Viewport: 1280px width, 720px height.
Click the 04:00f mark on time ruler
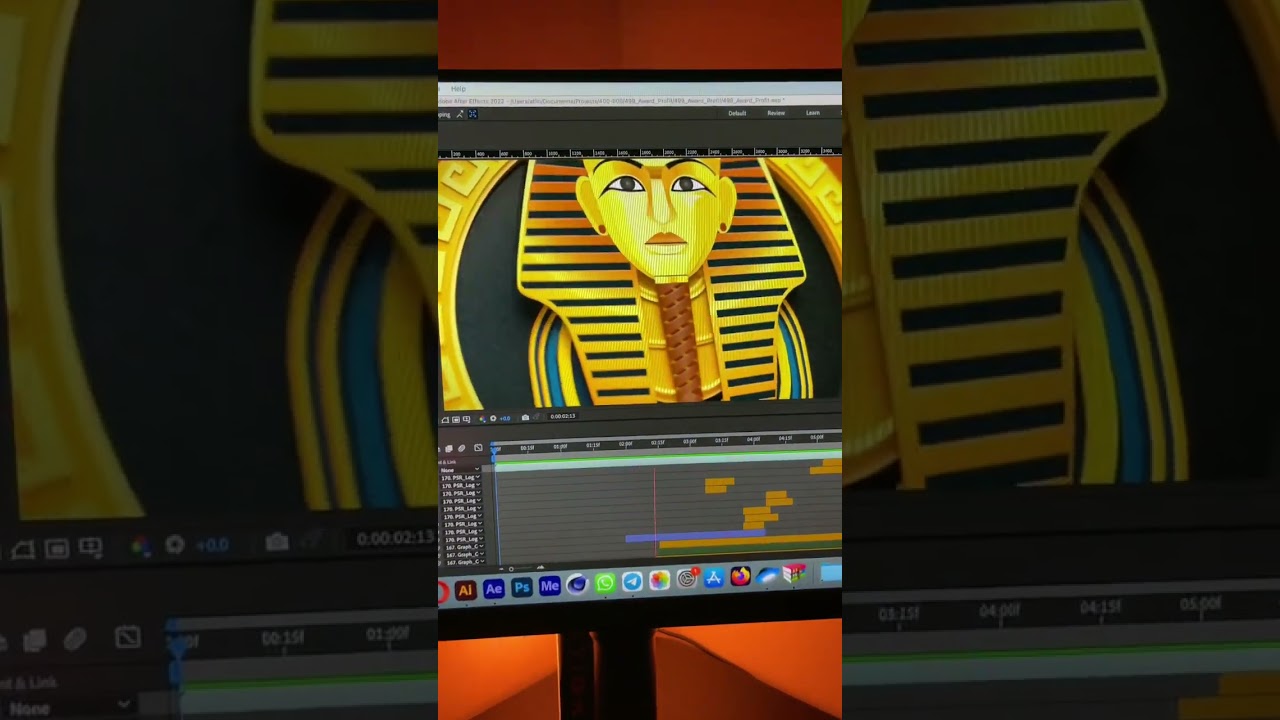point(754,439)
